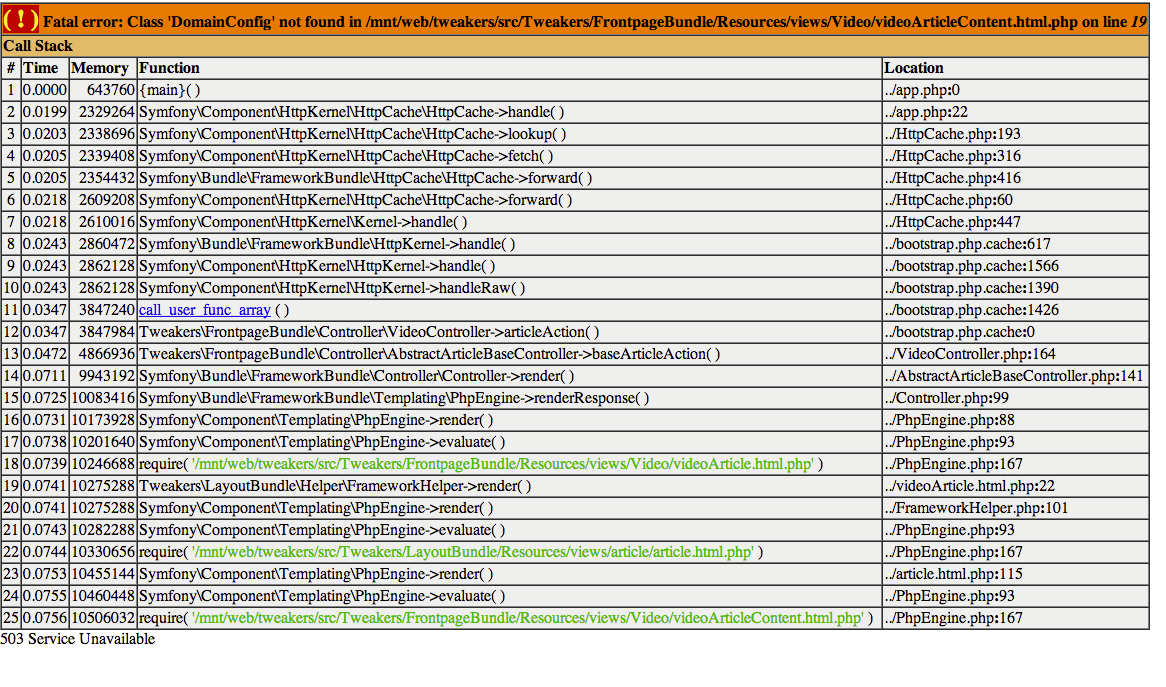Select the VideoController->articleAction() row

click(x=575, y=332)
